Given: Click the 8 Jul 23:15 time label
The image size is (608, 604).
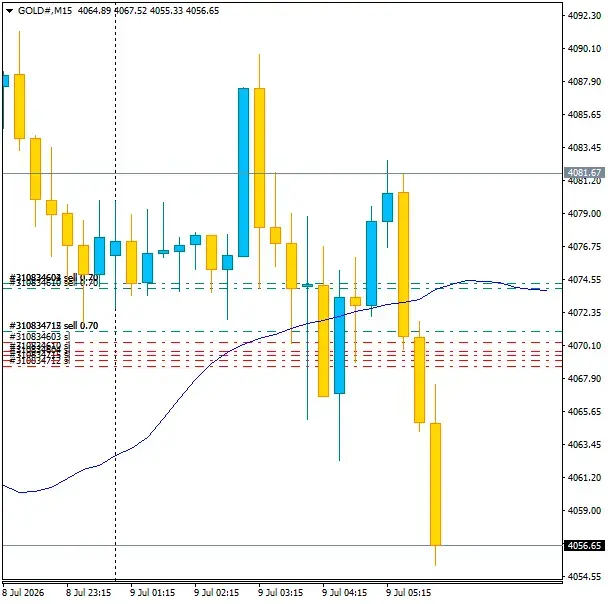Looking at the screenshot, I should pyautogui.click(x=88, y=593).
